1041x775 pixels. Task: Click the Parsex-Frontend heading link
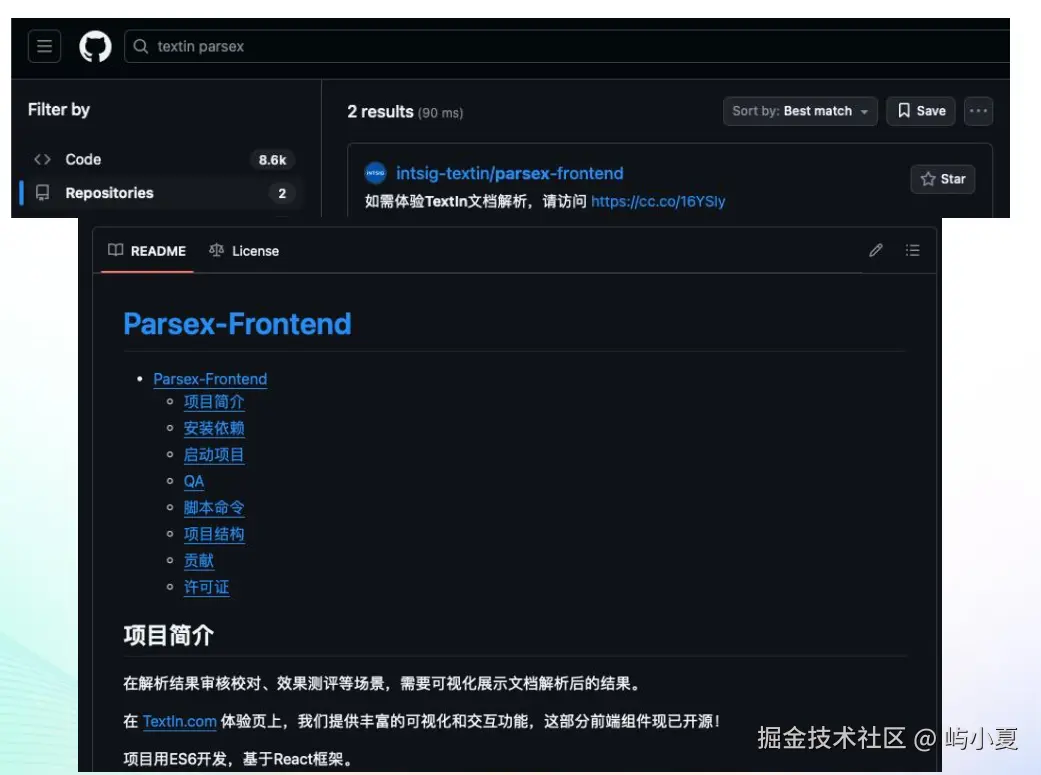237,324
